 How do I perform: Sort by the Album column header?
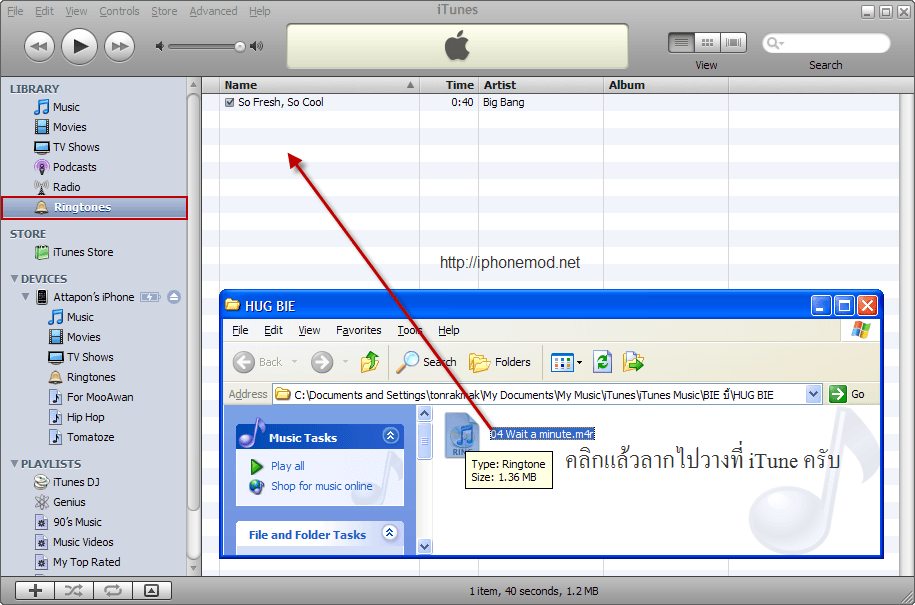666,85
